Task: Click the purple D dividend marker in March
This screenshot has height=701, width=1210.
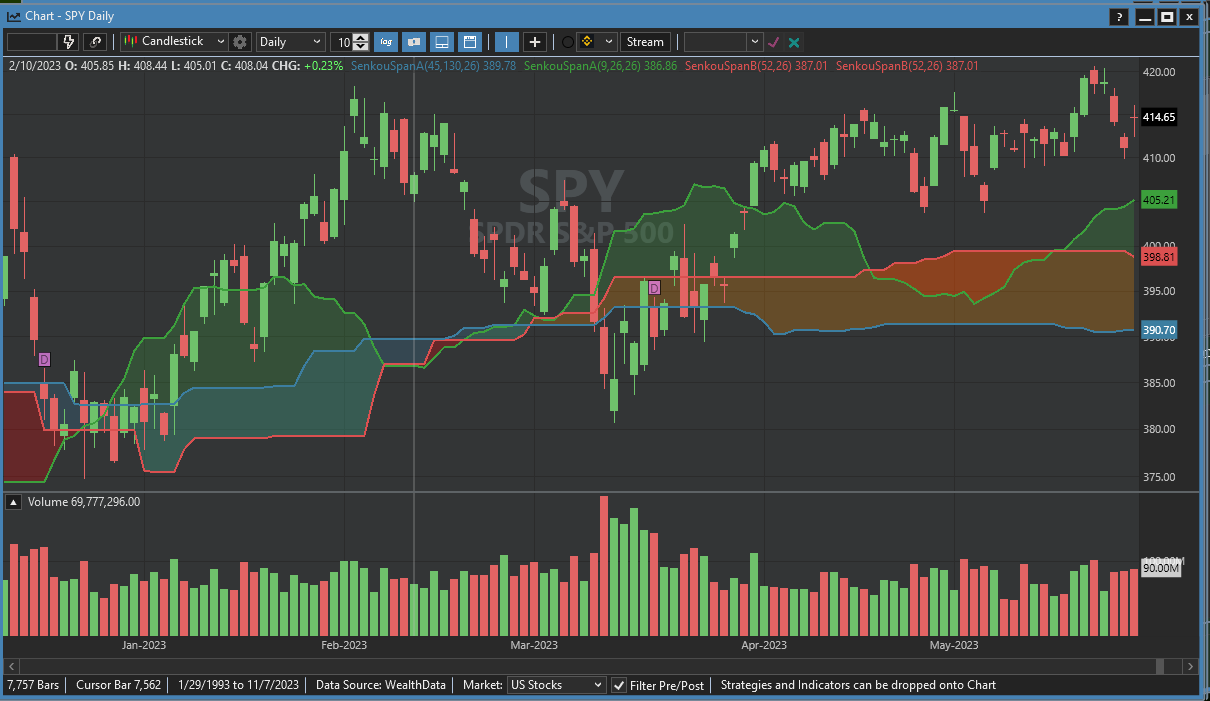Action: tap(655, 288)
